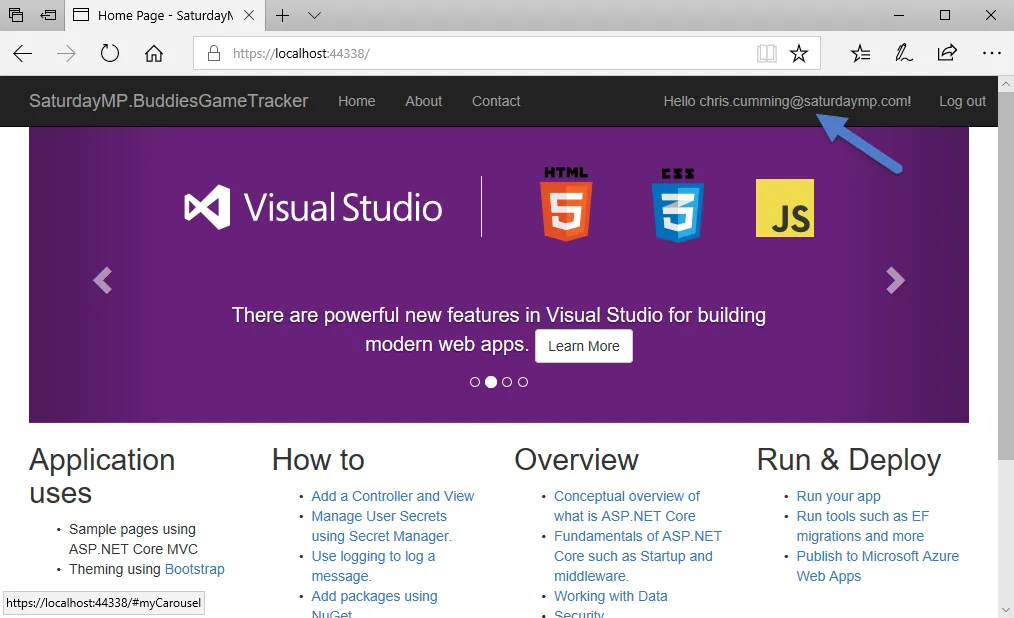Screen dimensions: 1014x618
Task: Click the 'How to' heading
Action: (x=318, y=460)
